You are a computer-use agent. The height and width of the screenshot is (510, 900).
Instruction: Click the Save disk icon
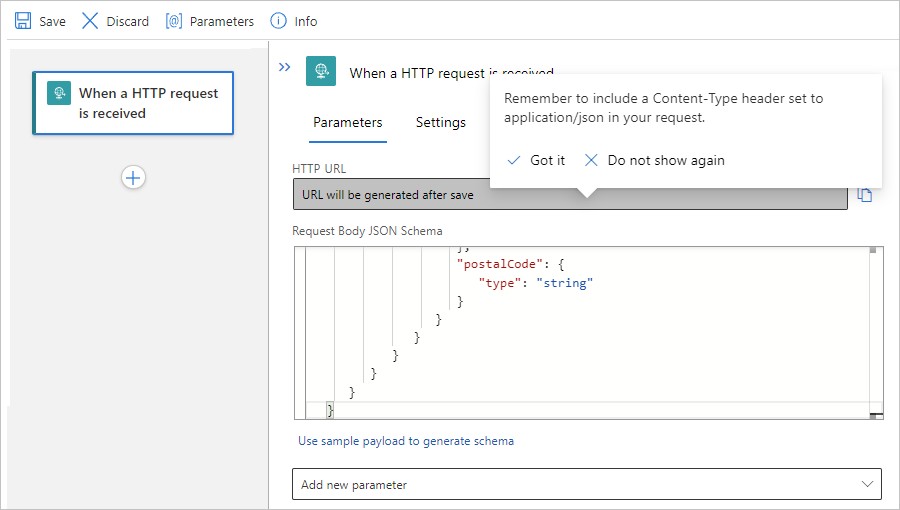[x=23, y=21]
